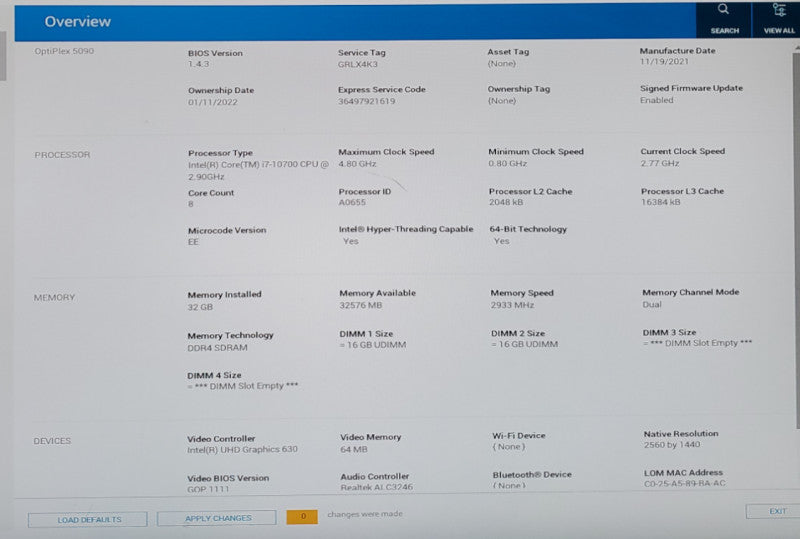
Task: Click Apply Changes button
Action: pos(217,518)
